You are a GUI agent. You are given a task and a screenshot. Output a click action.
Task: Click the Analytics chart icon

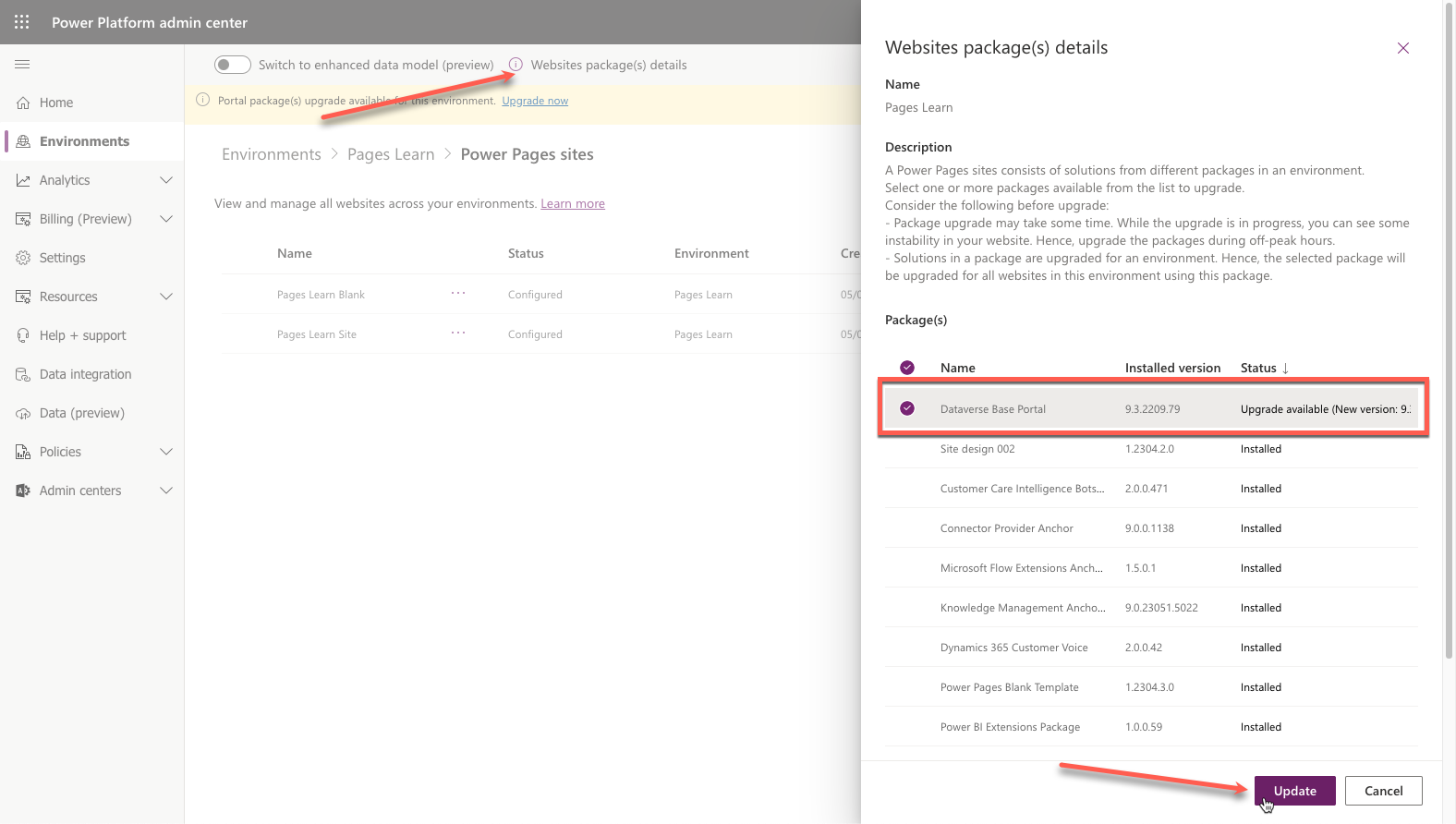tap(23, 180)
